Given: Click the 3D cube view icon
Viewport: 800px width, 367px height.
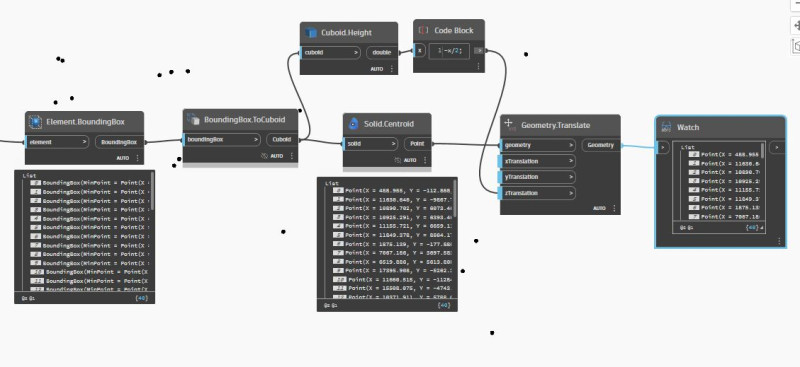Looking at the screenshot, I should pyautogui.click(x=796, y=46).
